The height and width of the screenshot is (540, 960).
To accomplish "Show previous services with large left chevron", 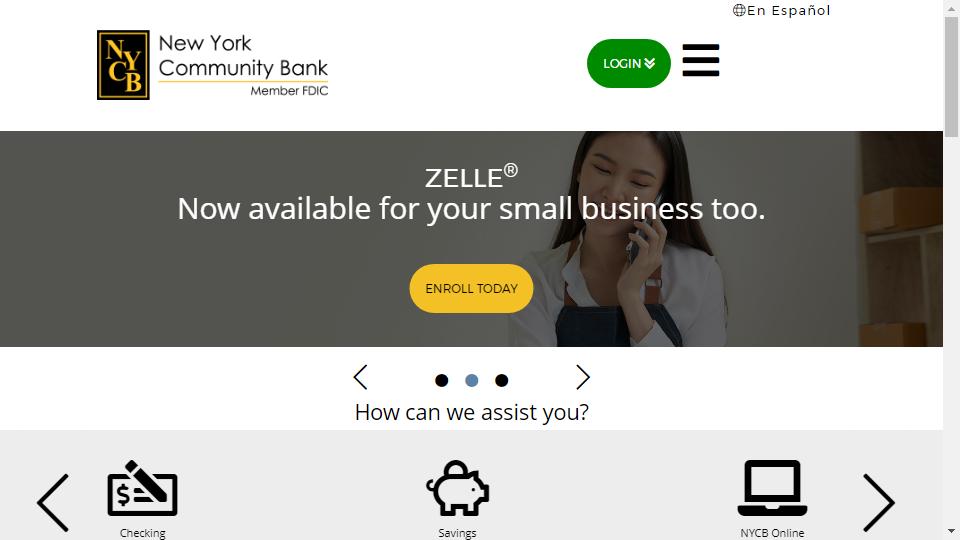I will coord(53,503).
